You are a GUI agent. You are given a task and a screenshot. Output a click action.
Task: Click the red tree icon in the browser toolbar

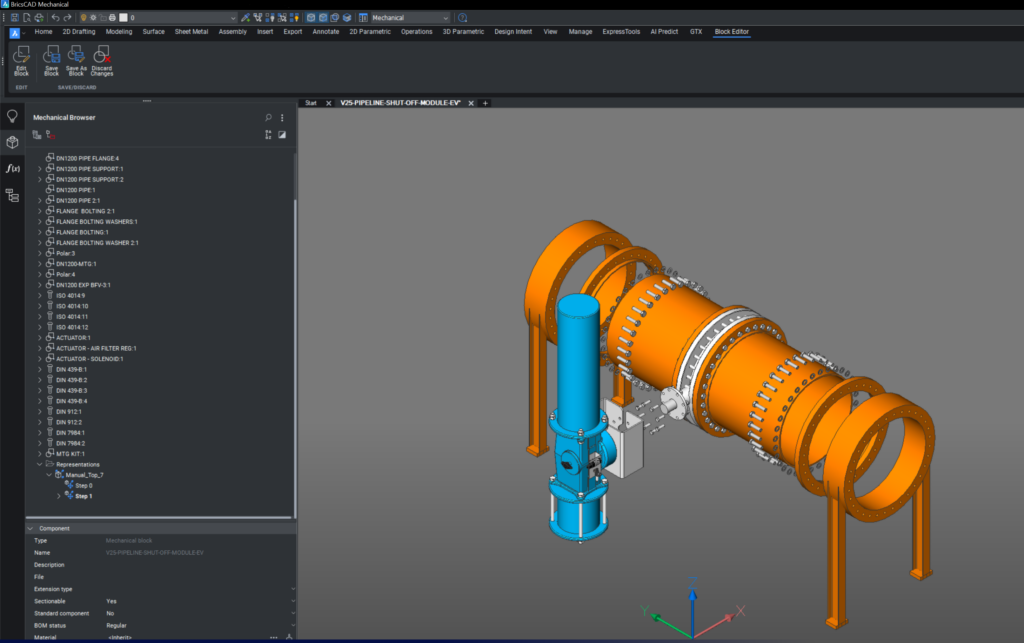click(x=50, y=134)
